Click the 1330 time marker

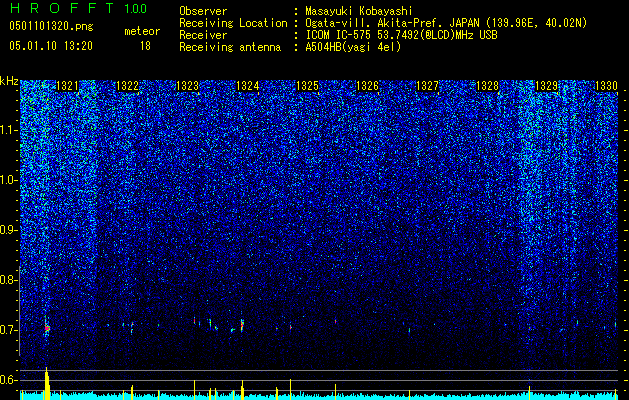tap(606, 86)
